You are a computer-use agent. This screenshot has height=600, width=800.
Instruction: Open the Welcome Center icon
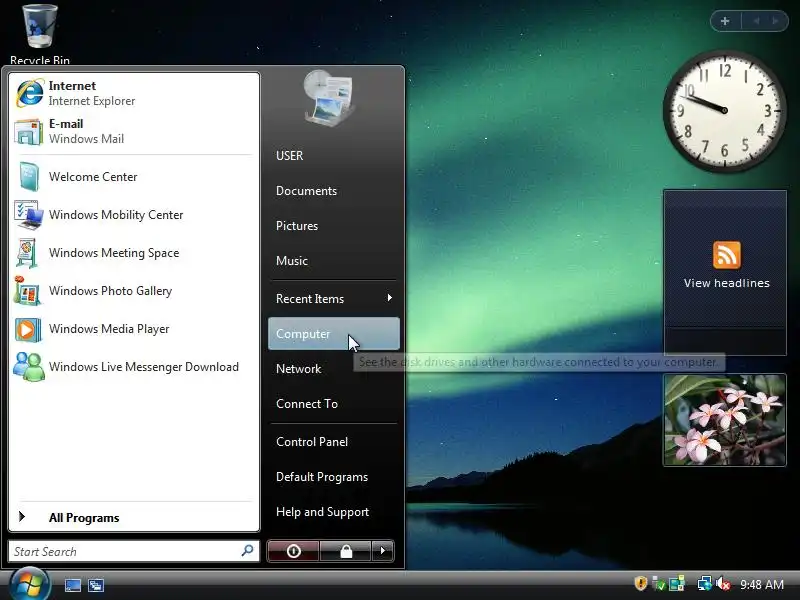pyautogui.click(x=29, y=177)
